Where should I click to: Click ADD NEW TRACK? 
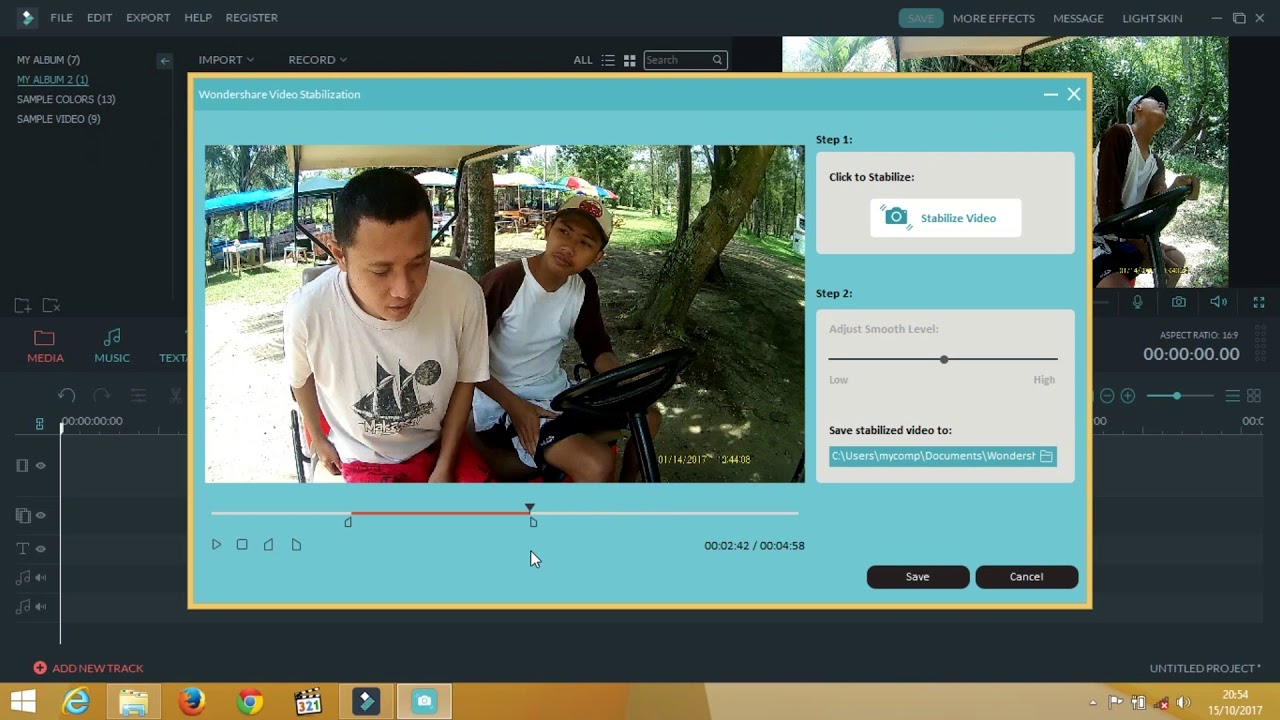coord(88,668)
